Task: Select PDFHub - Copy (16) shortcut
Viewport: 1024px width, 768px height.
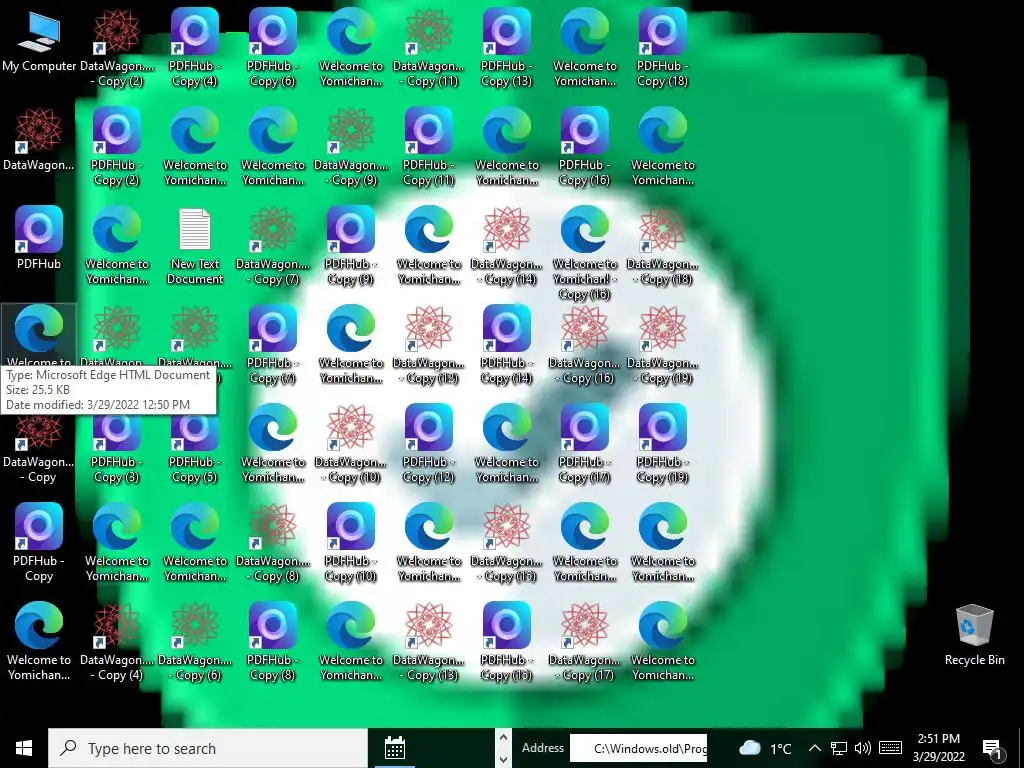Action: [584, 148]
